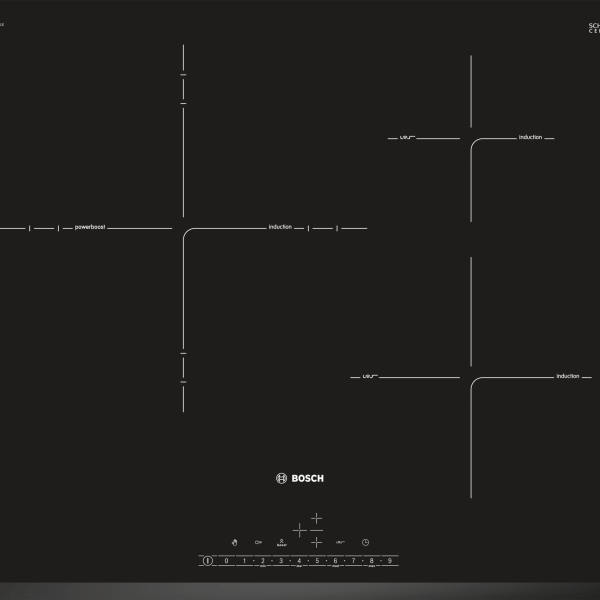The width and height of the screenshot is (600, 600).
Task: Choose heat level 4 on the scale
Action: (299, 561)
